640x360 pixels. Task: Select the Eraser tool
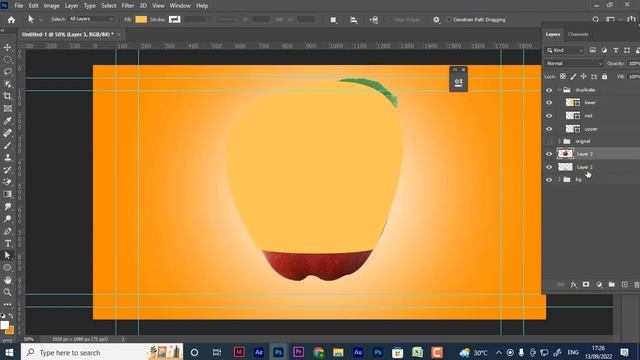[7, 182]
